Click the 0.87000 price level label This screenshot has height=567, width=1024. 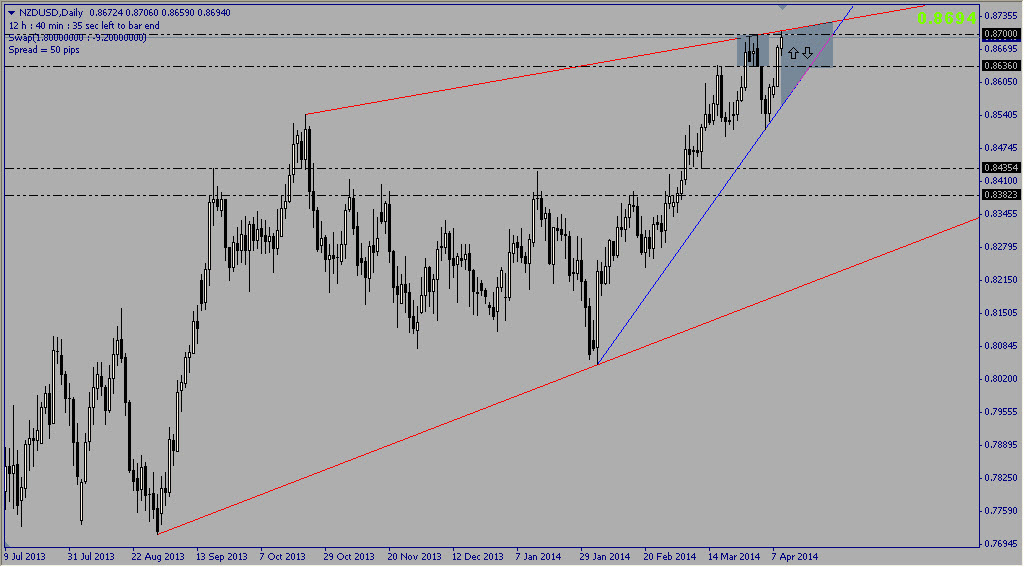(x=1000, y=34)
